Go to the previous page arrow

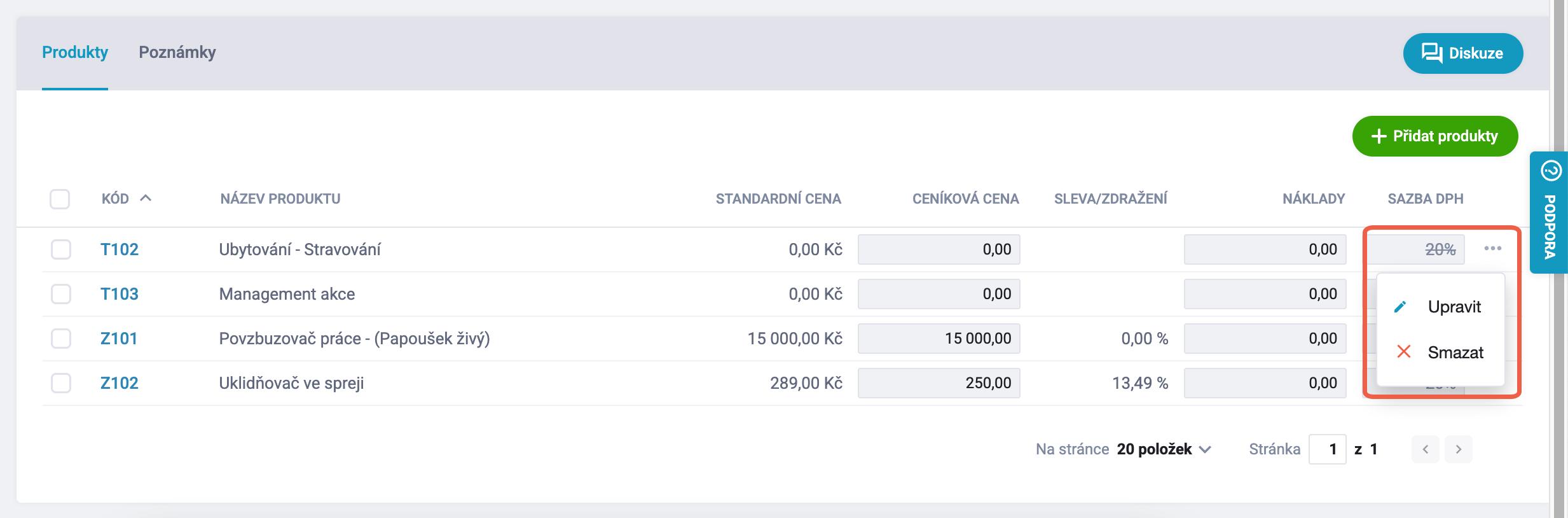point(1425,449)
